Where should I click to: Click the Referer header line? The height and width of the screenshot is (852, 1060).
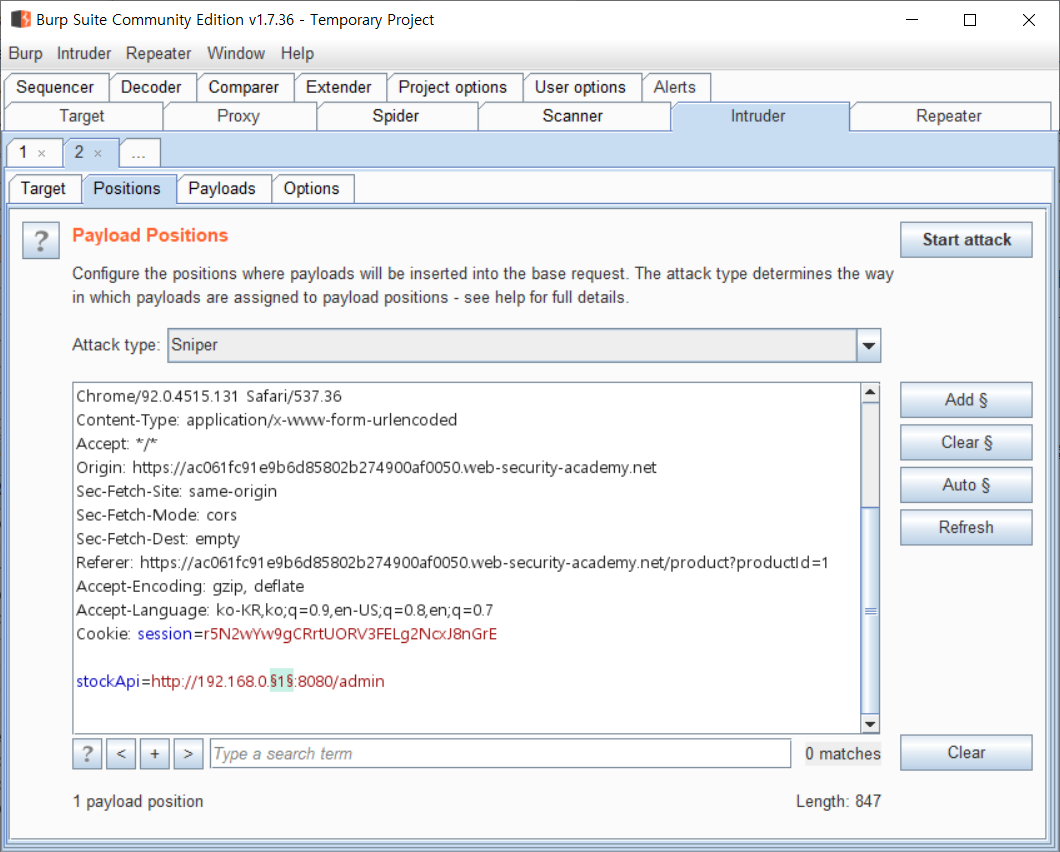[x=452, y=563]
